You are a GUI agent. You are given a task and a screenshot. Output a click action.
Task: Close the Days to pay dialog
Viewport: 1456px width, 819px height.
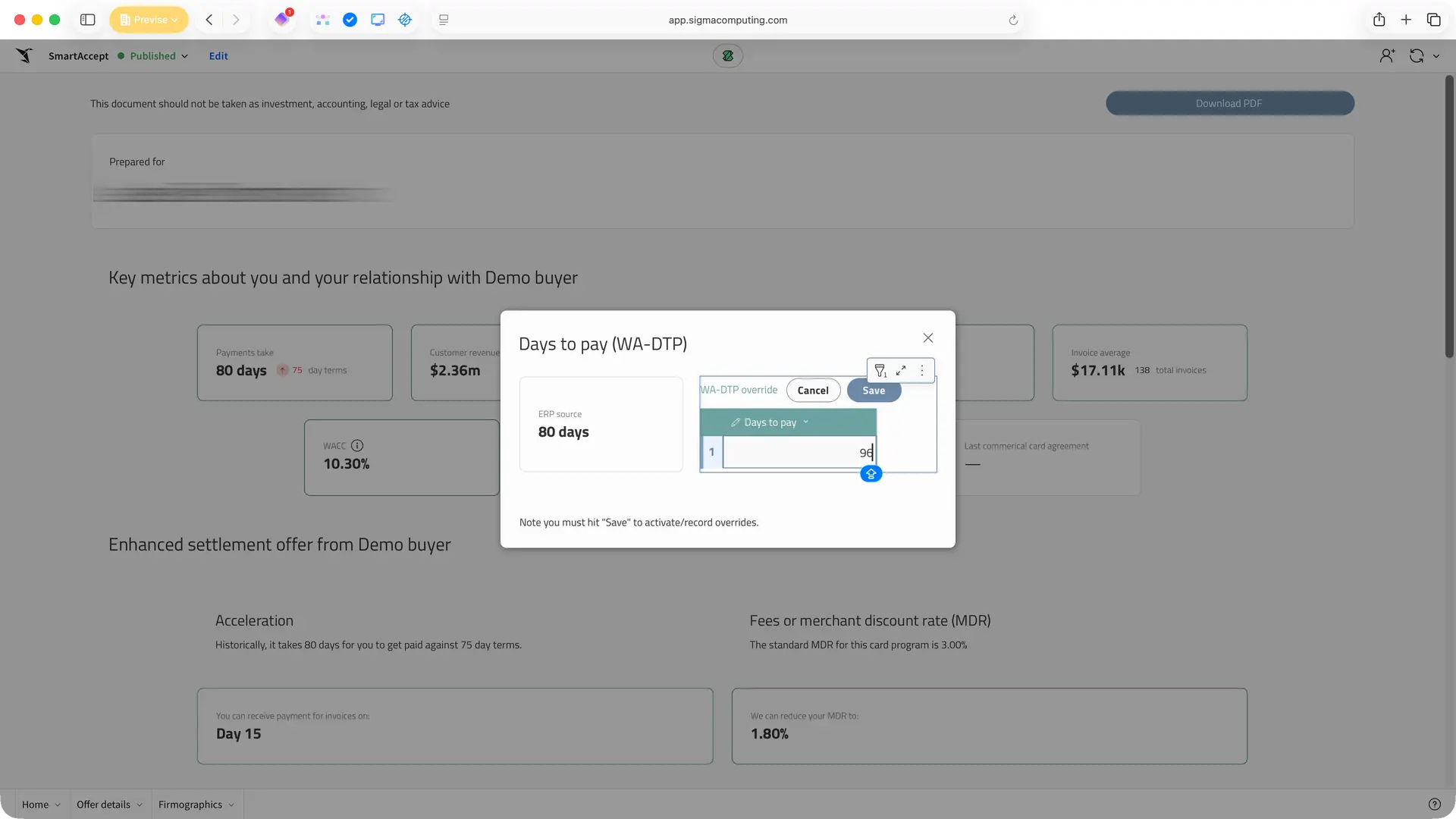(927, 338)
